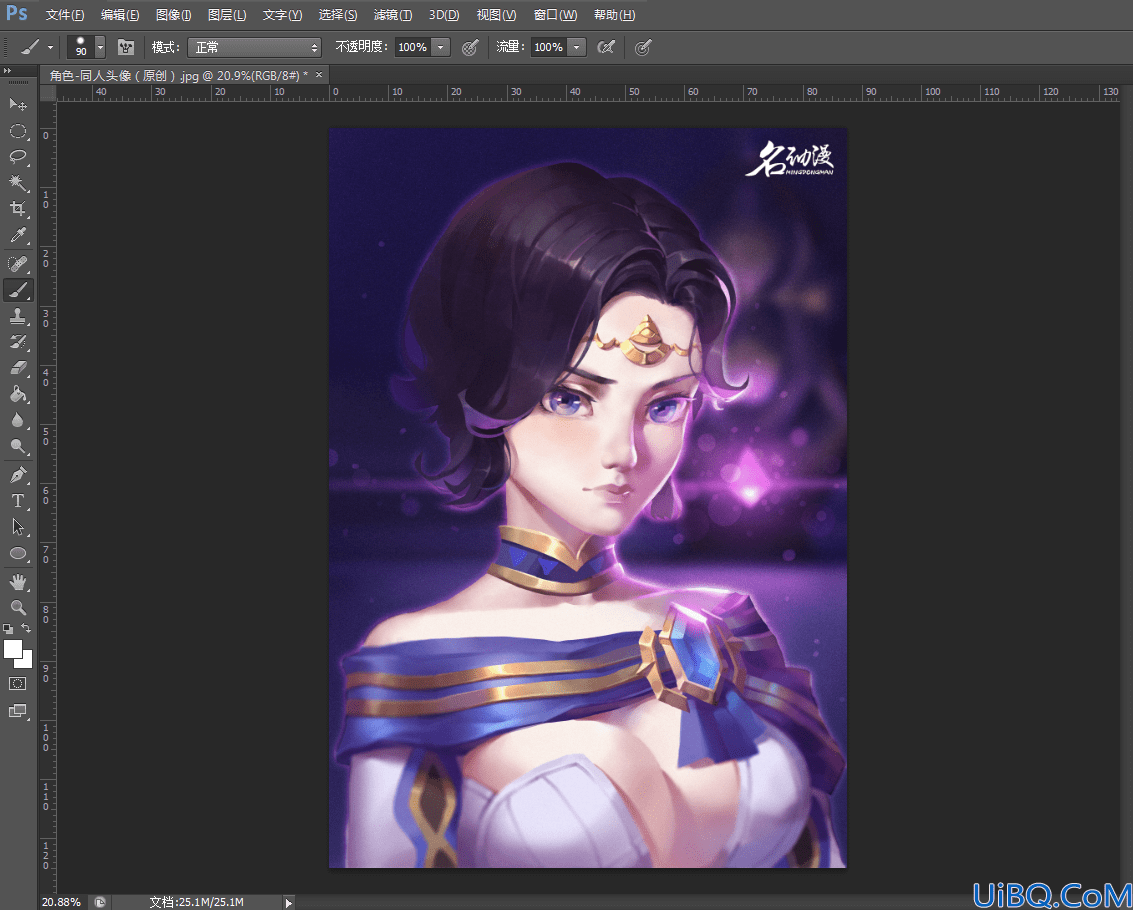
Task: Reset to default foreground and background colors
Action: point(8,629)
